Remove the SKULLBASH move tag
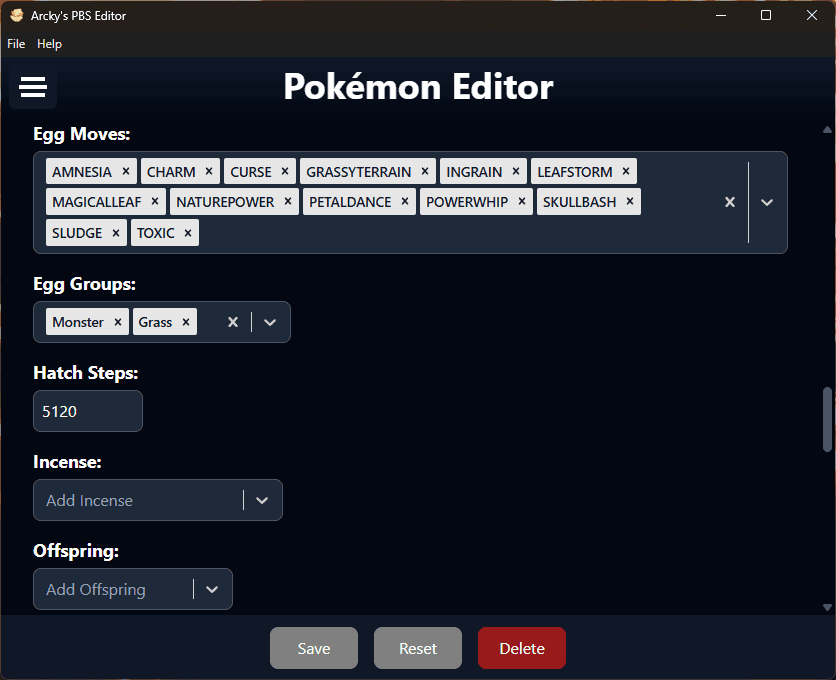This screenshot has height=680, width=836. (630, 202)
